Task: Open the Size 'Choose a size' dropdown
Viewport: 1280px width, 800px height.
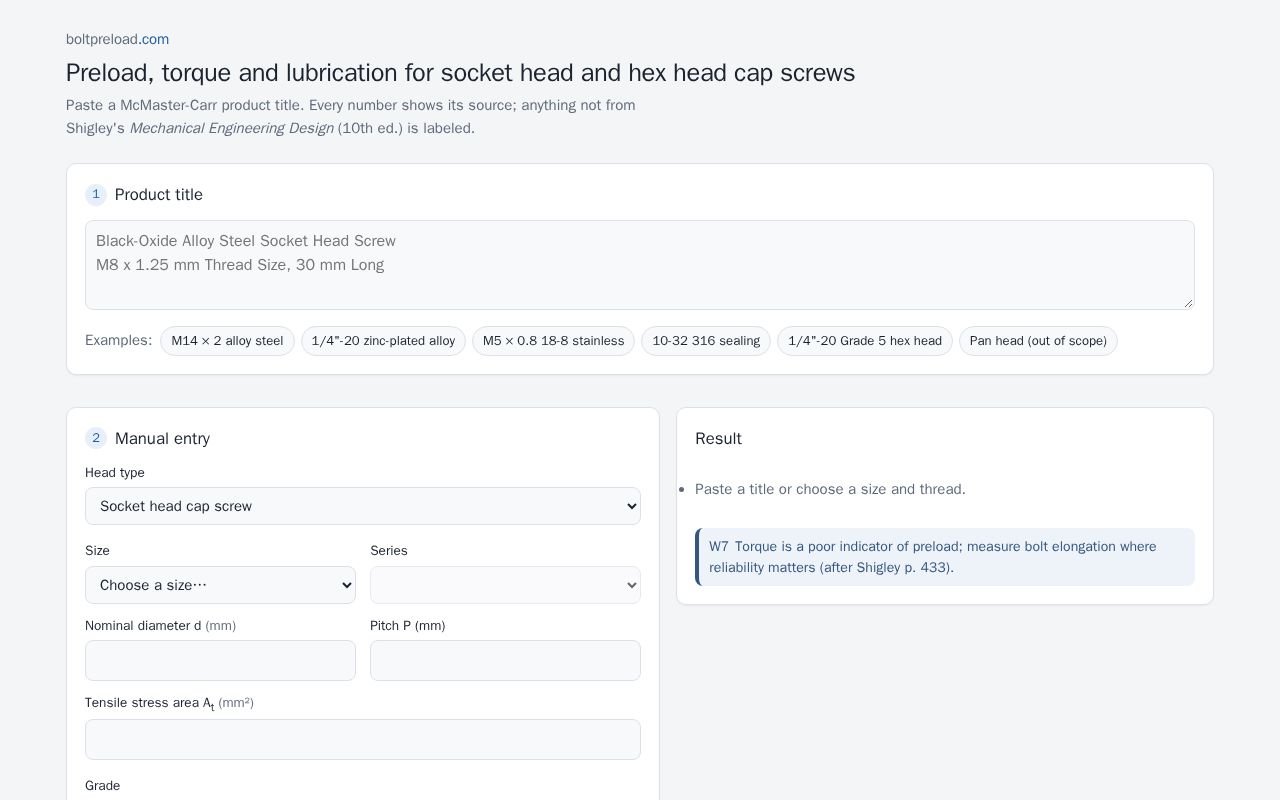Action: (x=220, y=585)
